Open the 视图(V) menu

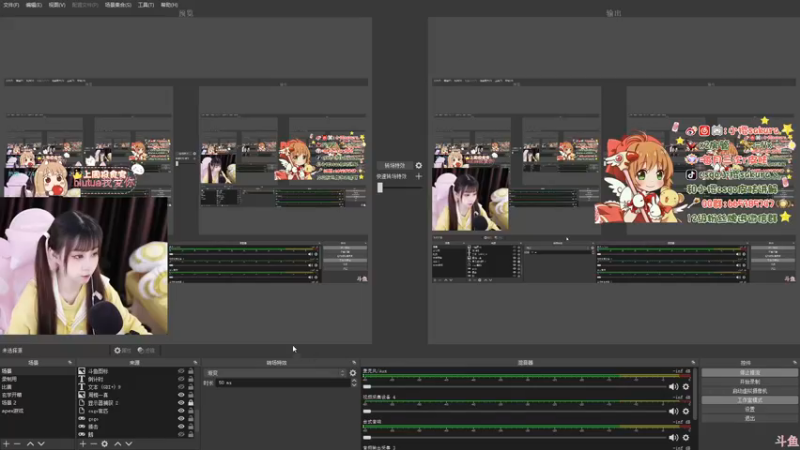click(x=57, y=5)
